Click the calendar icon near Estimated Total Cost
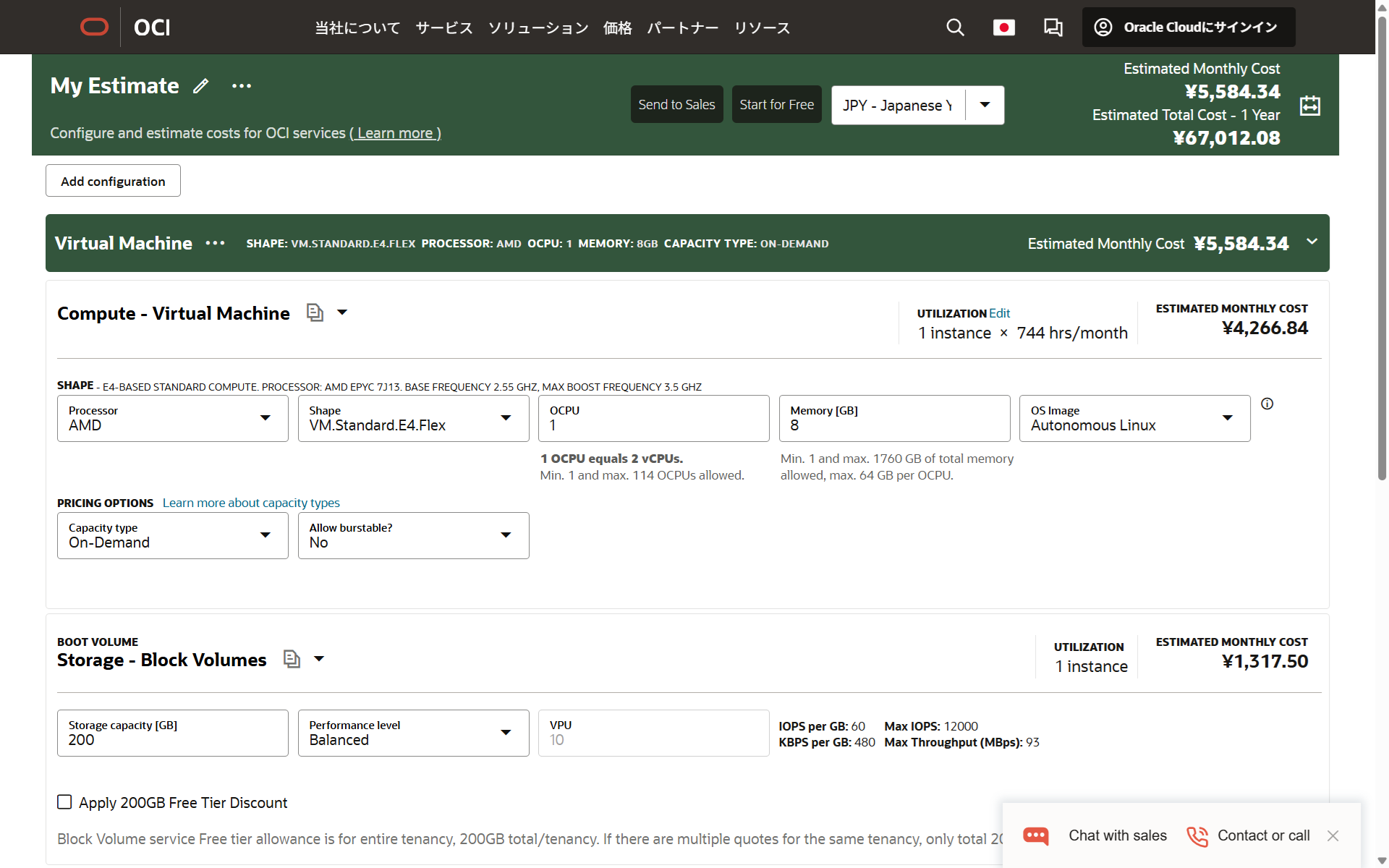Screen dimensions: 1389x868 coord(1310,105)
